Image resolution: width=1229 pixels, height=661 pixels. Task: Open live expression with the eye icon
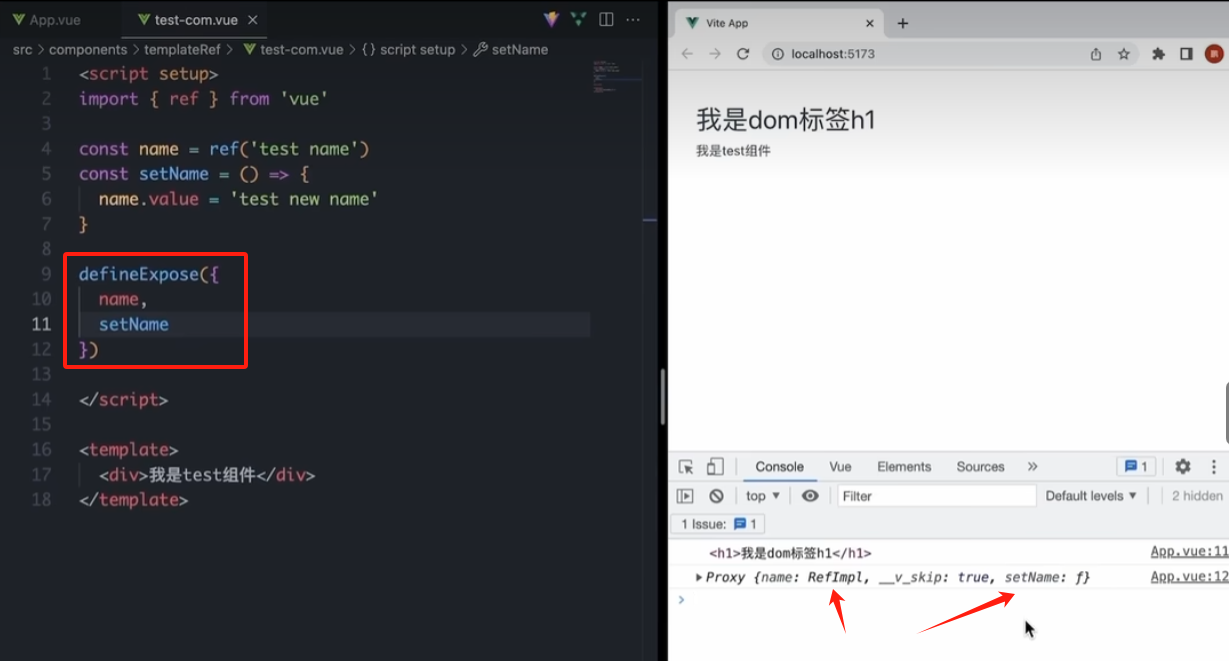(x=810, y=496)
